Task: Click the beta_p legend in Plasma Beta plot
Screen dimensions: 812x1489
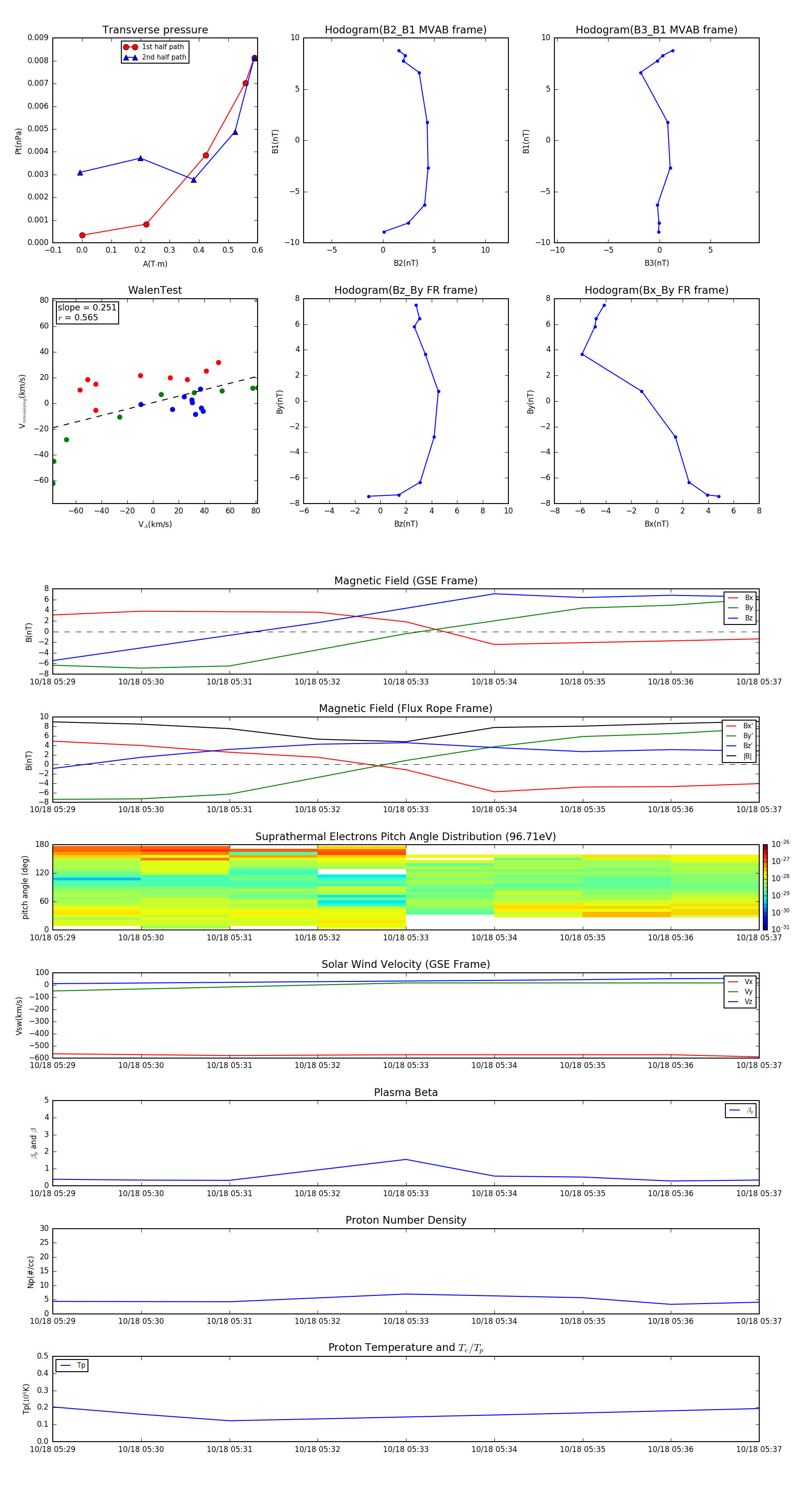Action: coord(741,1110)
